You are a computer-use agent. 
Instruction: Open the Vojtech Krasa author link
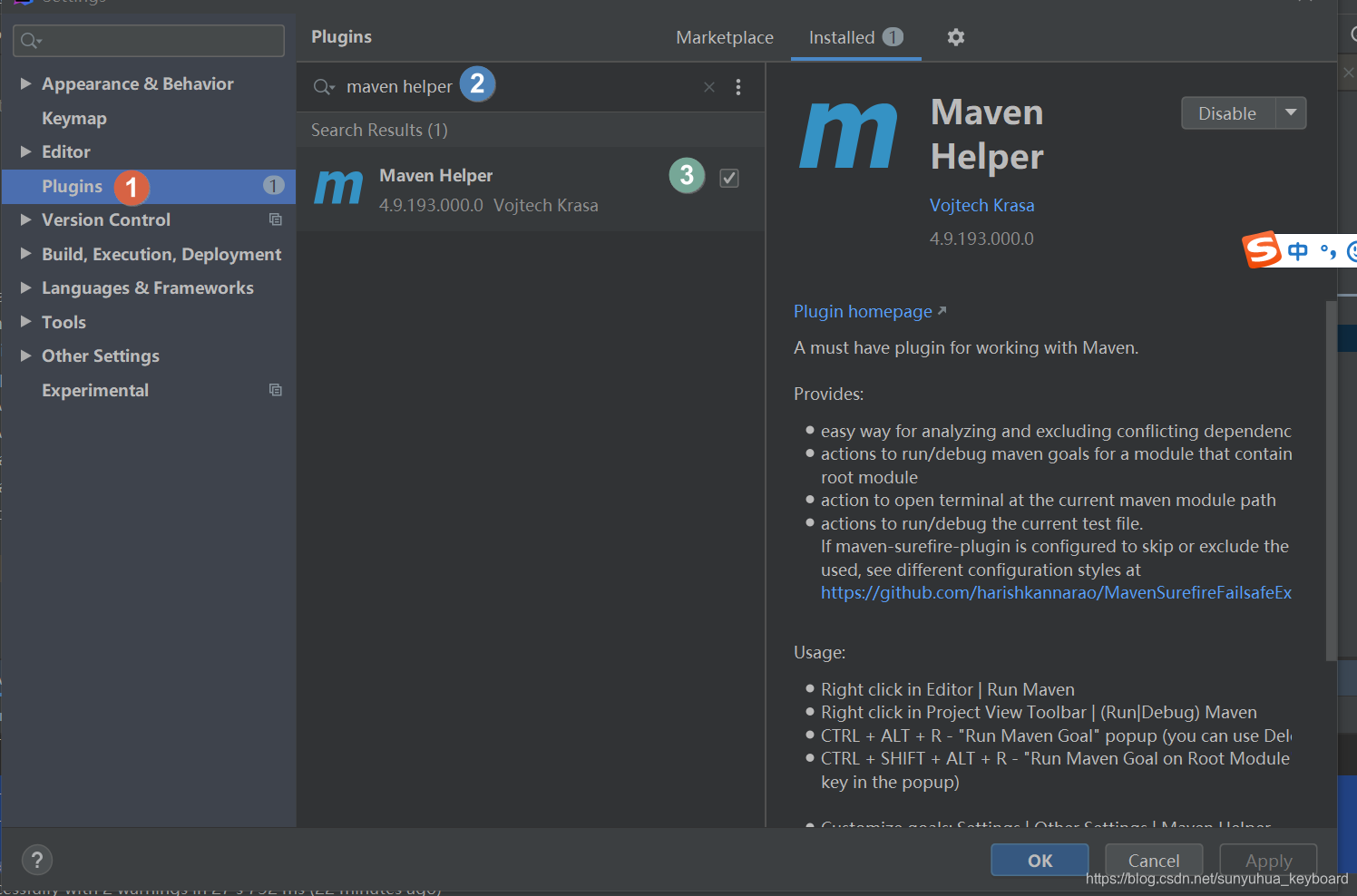[981, 205]
